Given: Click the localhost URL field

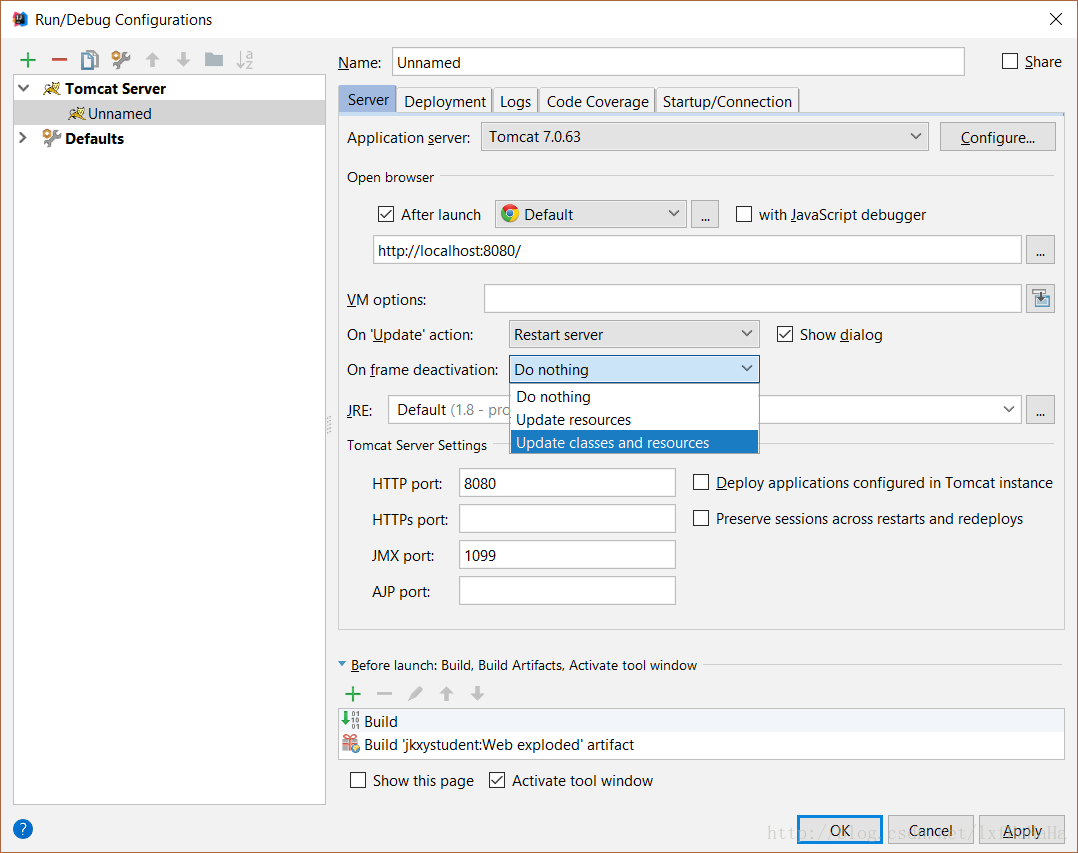Looking at the screenshot, I should pos(697,250).
